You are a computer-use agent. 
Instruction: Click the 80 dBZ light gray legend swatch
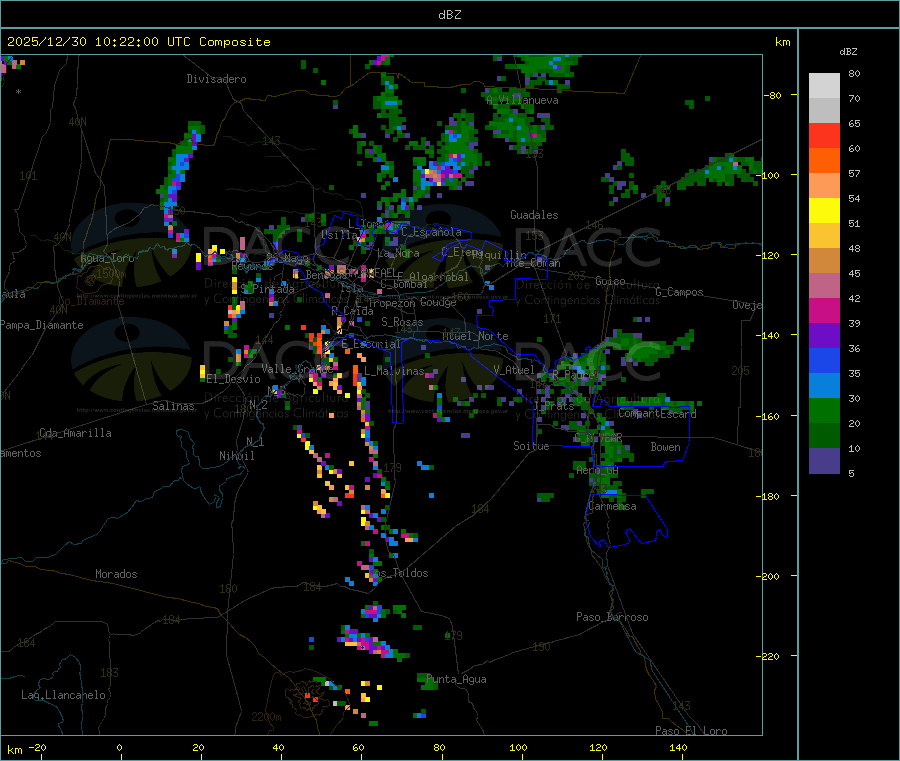(x=824, y=86)
